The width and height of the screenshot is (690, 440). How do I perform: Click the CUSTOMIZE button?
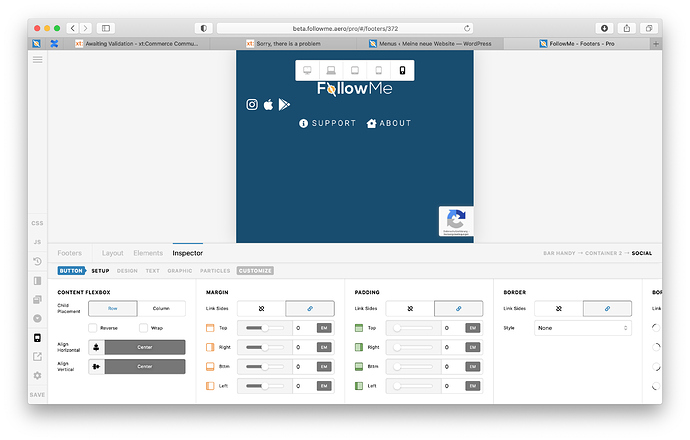[255, 271]
